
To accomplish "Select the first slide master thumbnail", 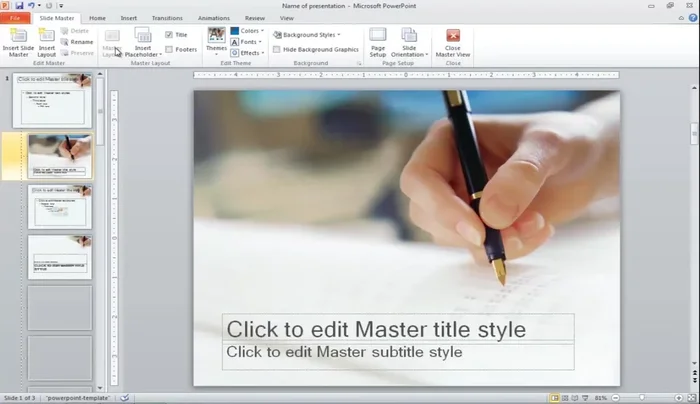I will tap(52, 101).
